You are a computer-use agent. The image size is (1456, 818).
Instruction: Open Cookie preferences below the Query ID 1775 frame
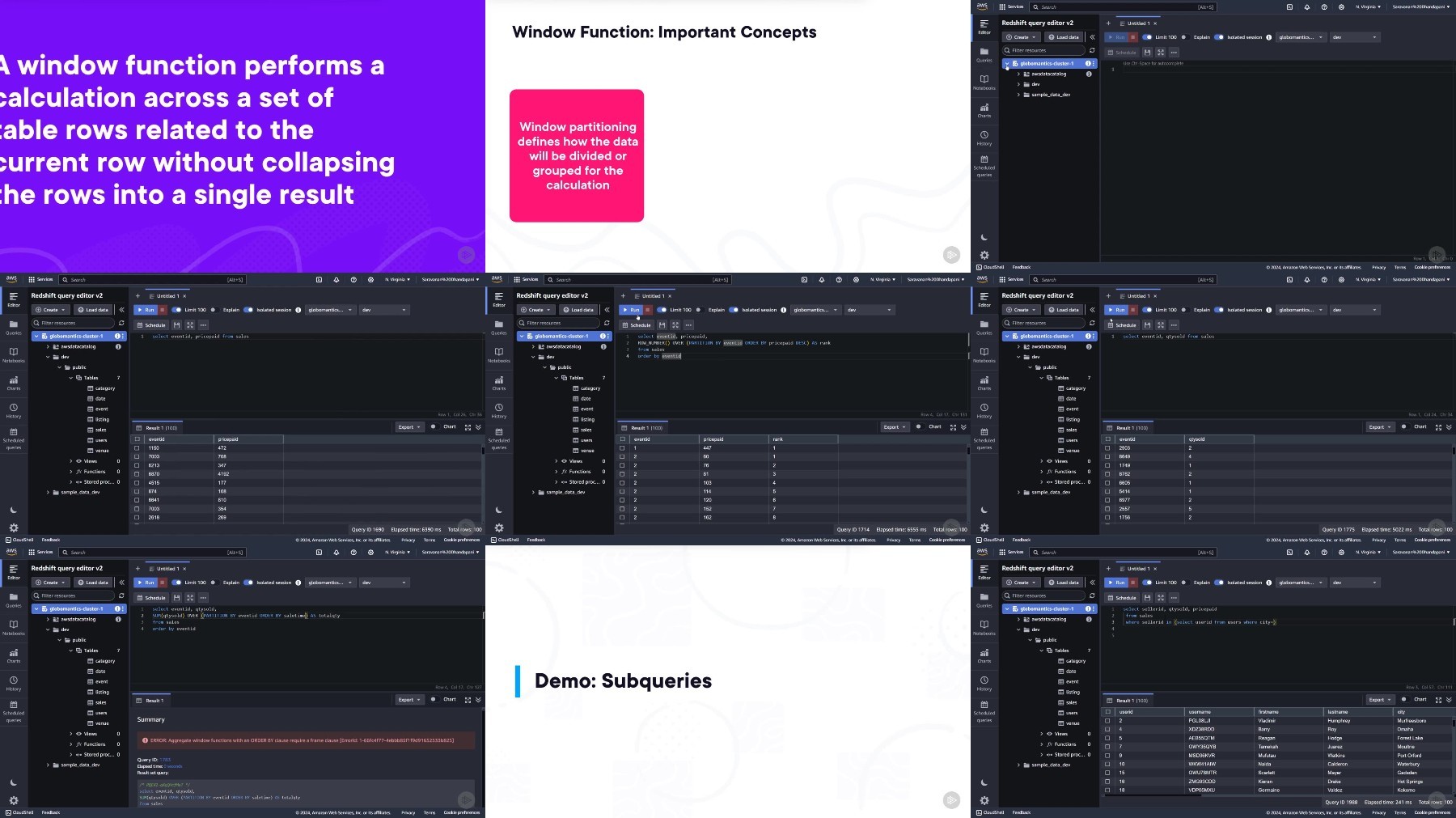[x=1433, y=540]
